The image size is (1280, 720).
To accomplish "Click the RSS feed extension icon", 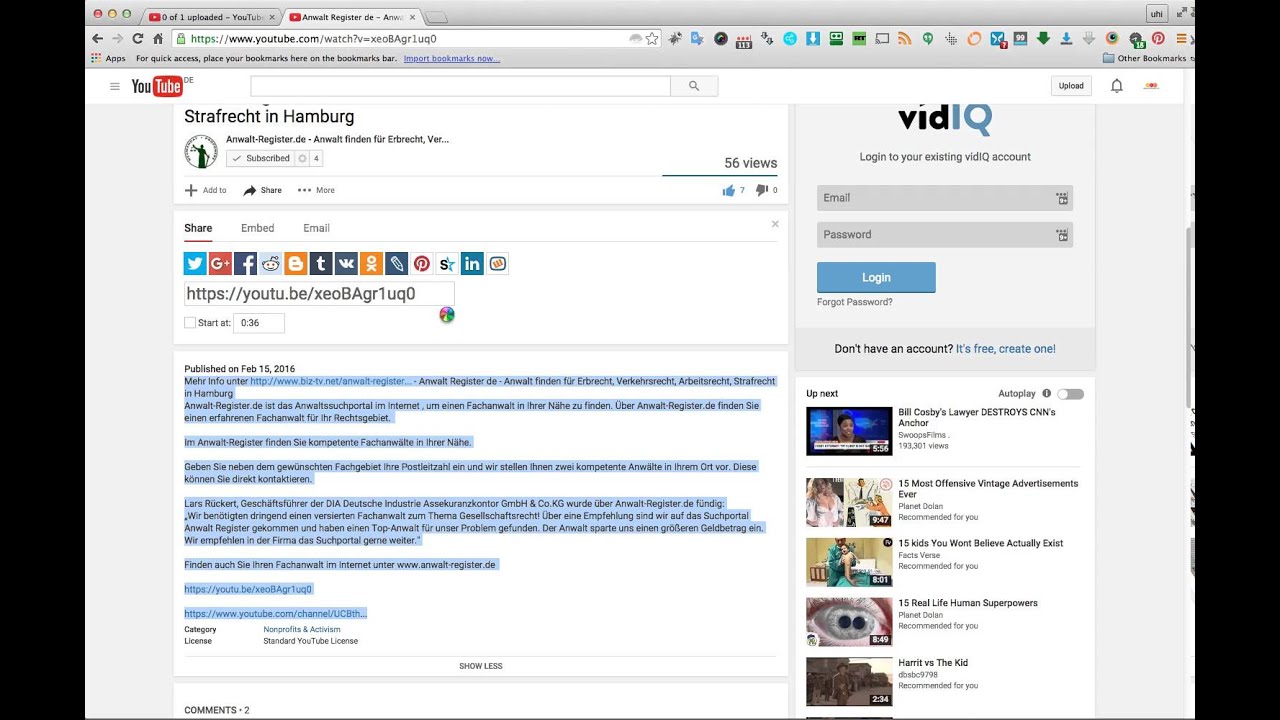I will (x=904, y=39).
